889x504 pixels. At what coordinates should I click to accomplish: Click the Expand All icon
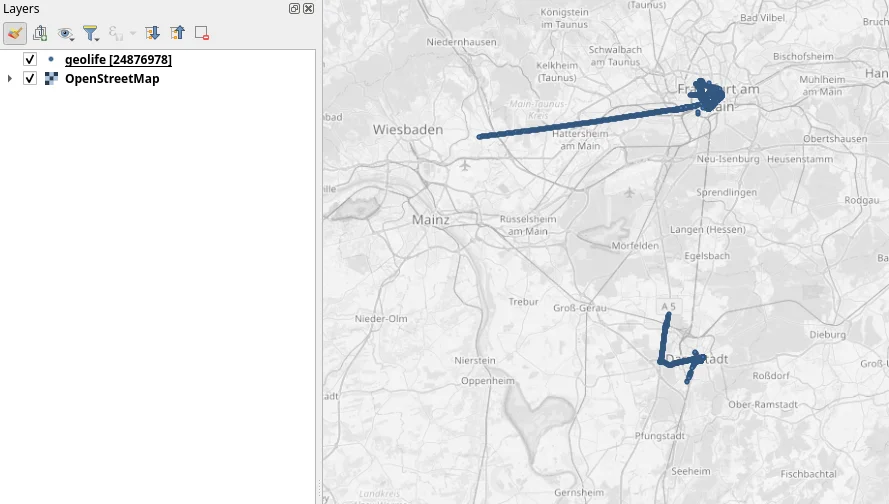[152, 33]
